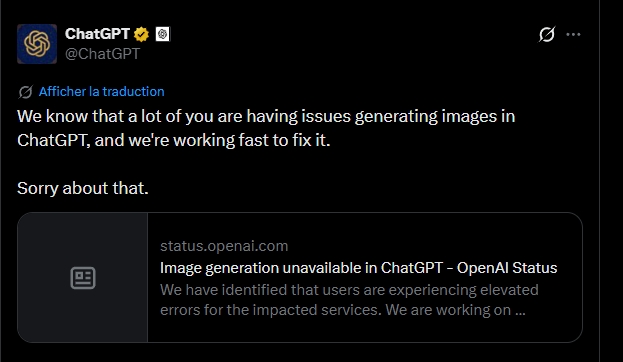
Task: Click the truncated 'We are working on …' text
Action: click(x=455, y=310)
